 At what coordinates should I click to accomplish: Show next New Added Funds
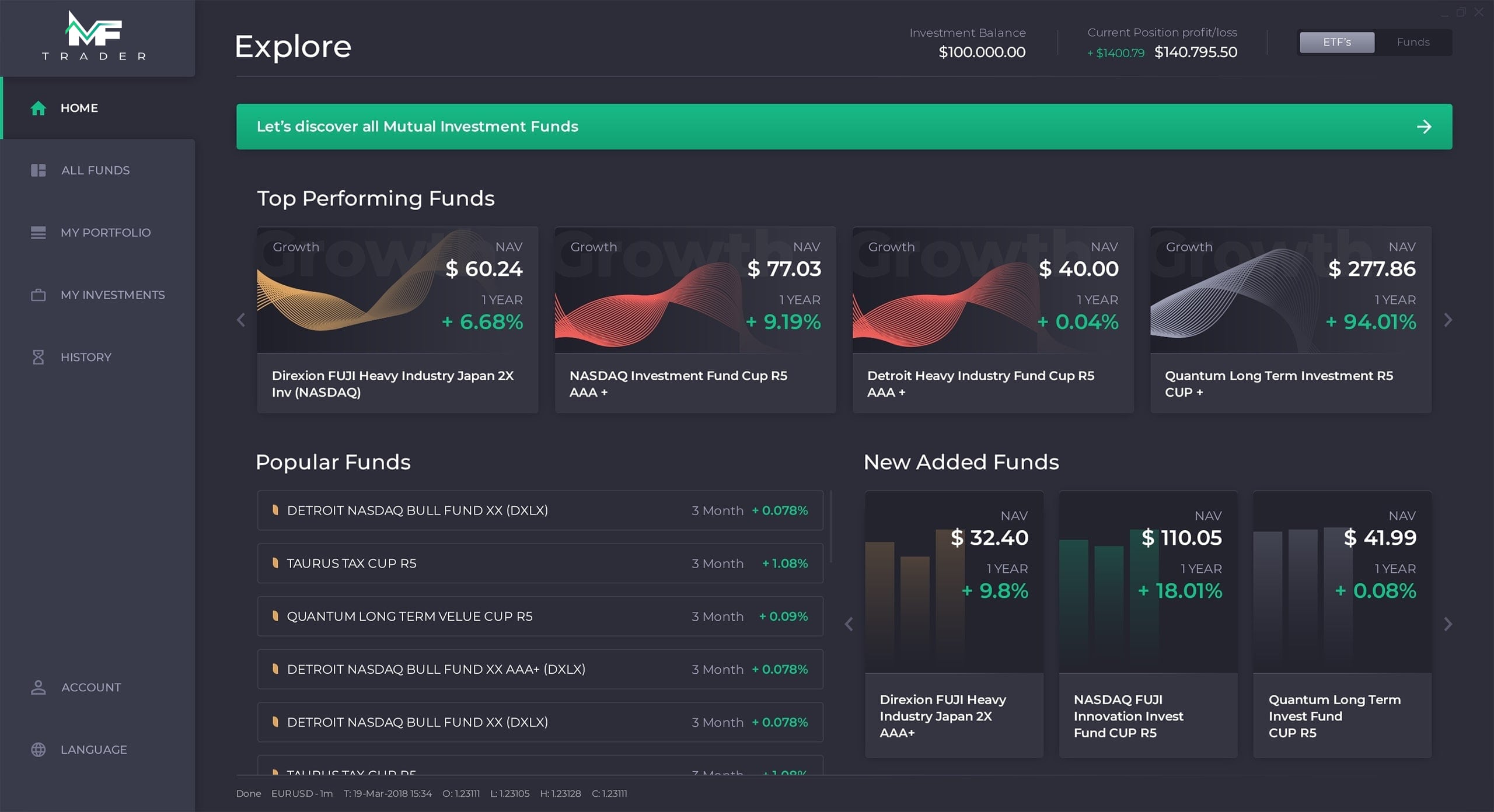1448,624
